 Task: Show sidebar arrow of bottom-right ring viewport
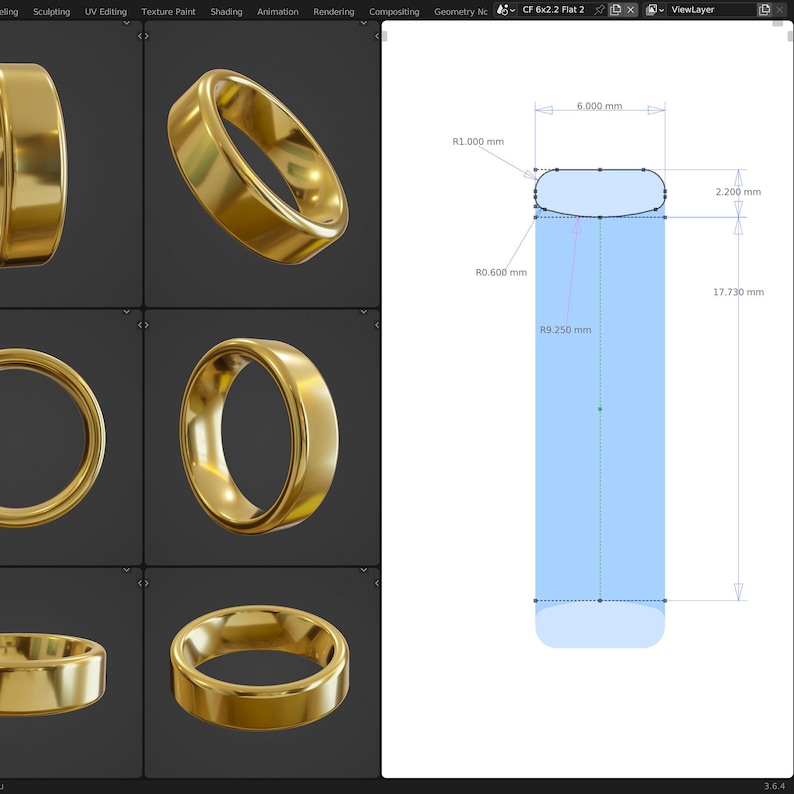click(376, 583)
